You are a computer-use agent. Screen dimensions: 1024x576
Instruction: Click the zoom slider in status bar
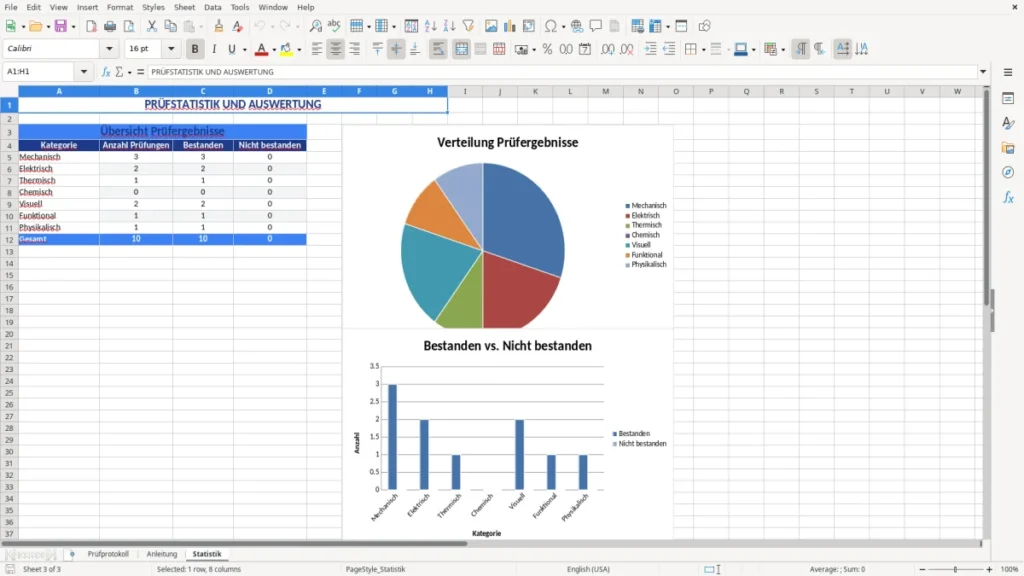click(955, 569)
